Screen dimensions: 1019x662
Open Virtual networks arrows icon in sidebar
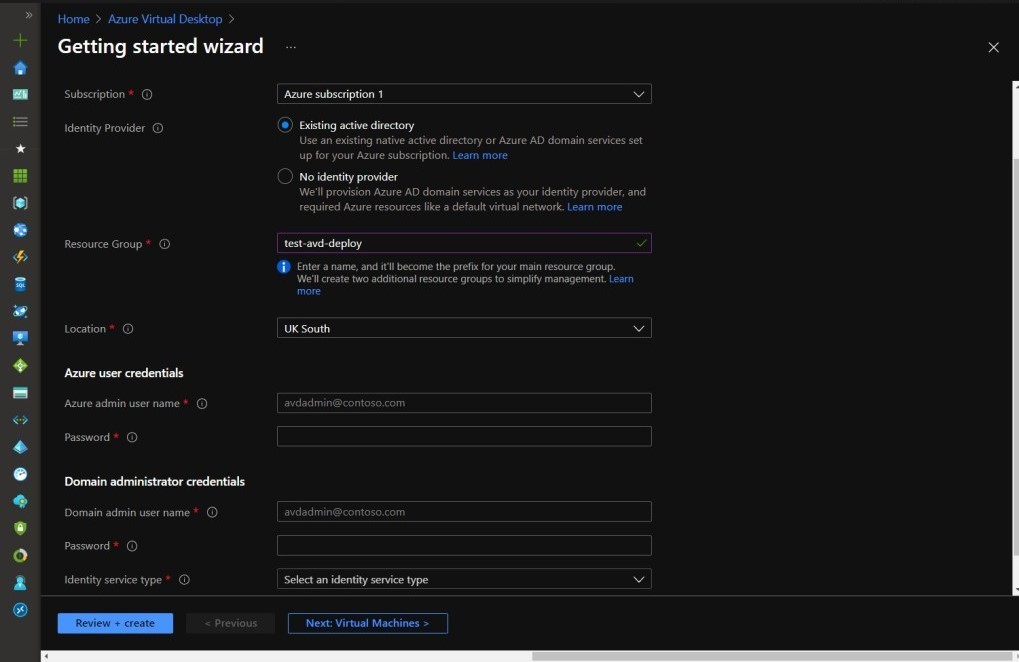click(x=20, y=420)
